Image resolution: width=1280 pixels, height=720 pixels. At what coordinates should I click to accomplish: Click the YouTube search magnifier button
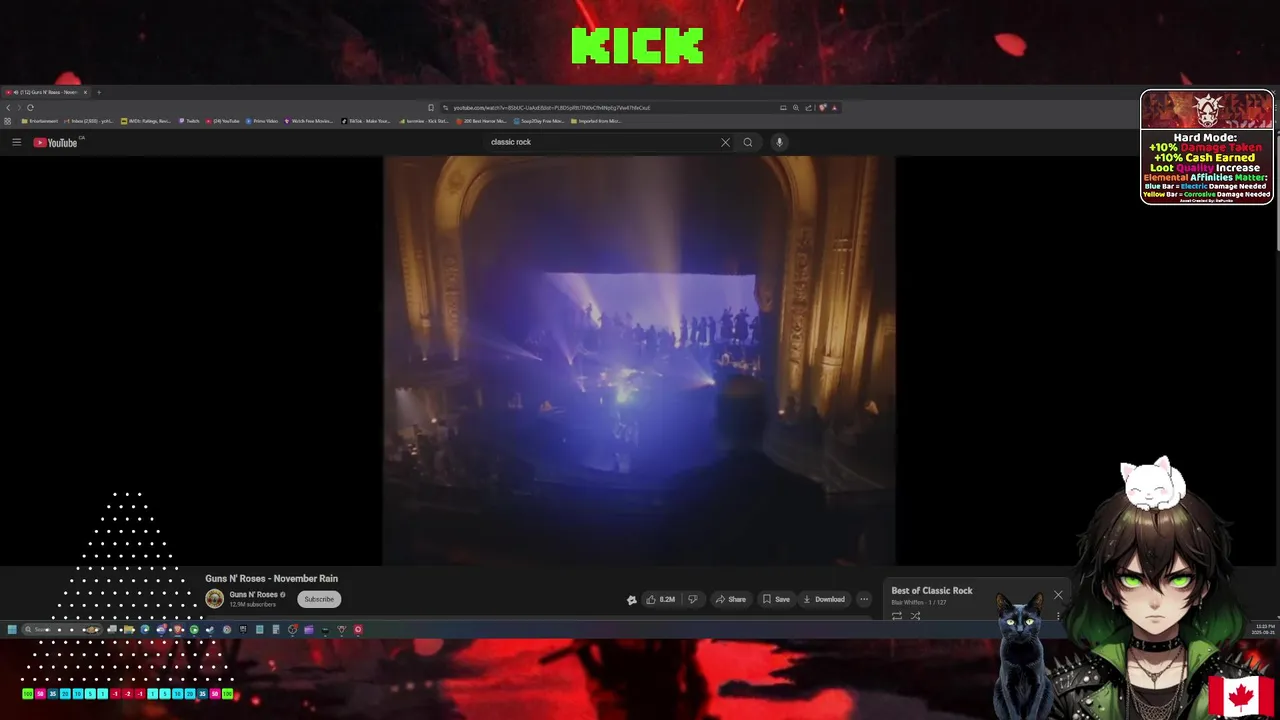(747, 142)
